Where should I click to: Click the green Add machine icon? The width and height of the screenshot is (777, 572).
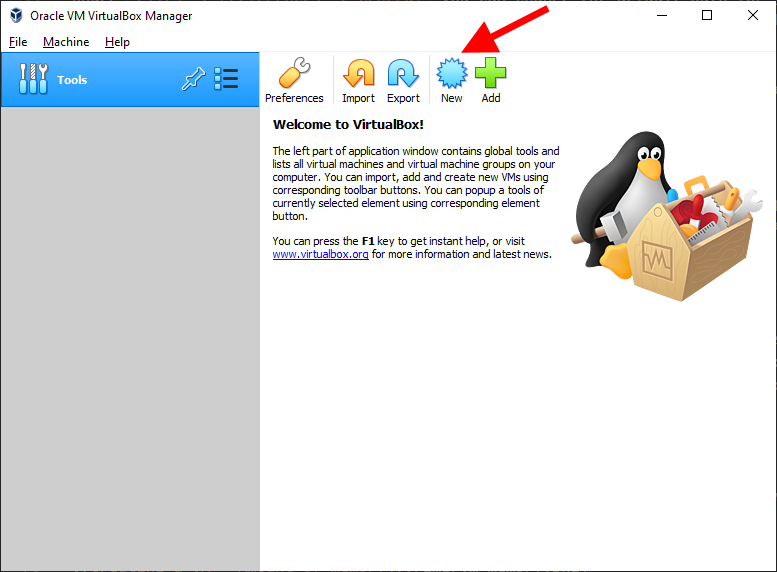point(491,73)
